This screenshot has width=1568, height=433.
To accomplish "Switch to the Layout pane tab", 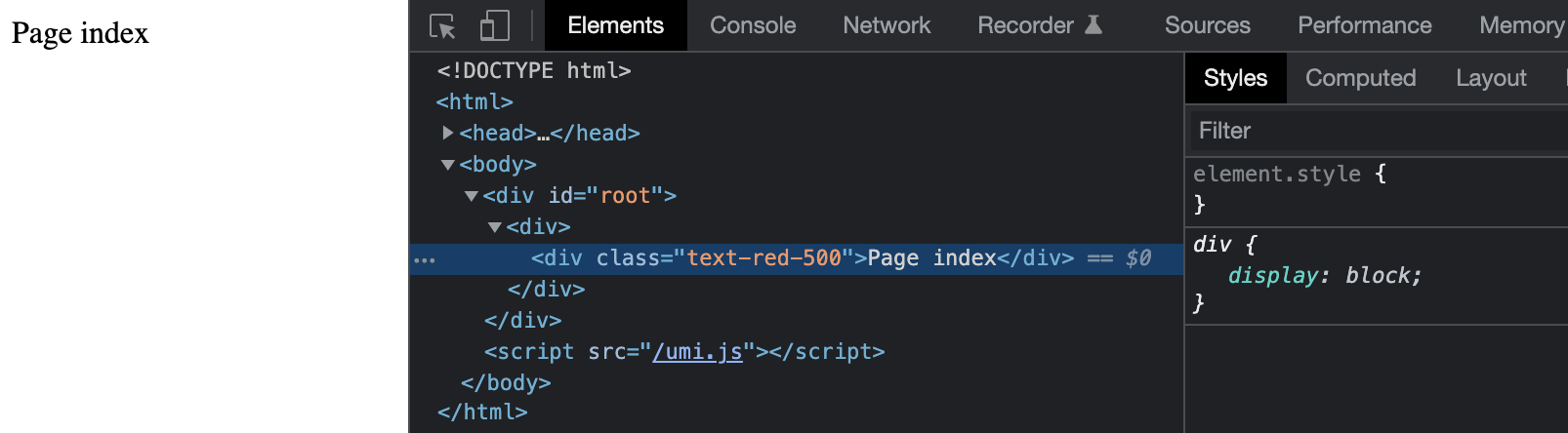I will tap(1491, 78).
